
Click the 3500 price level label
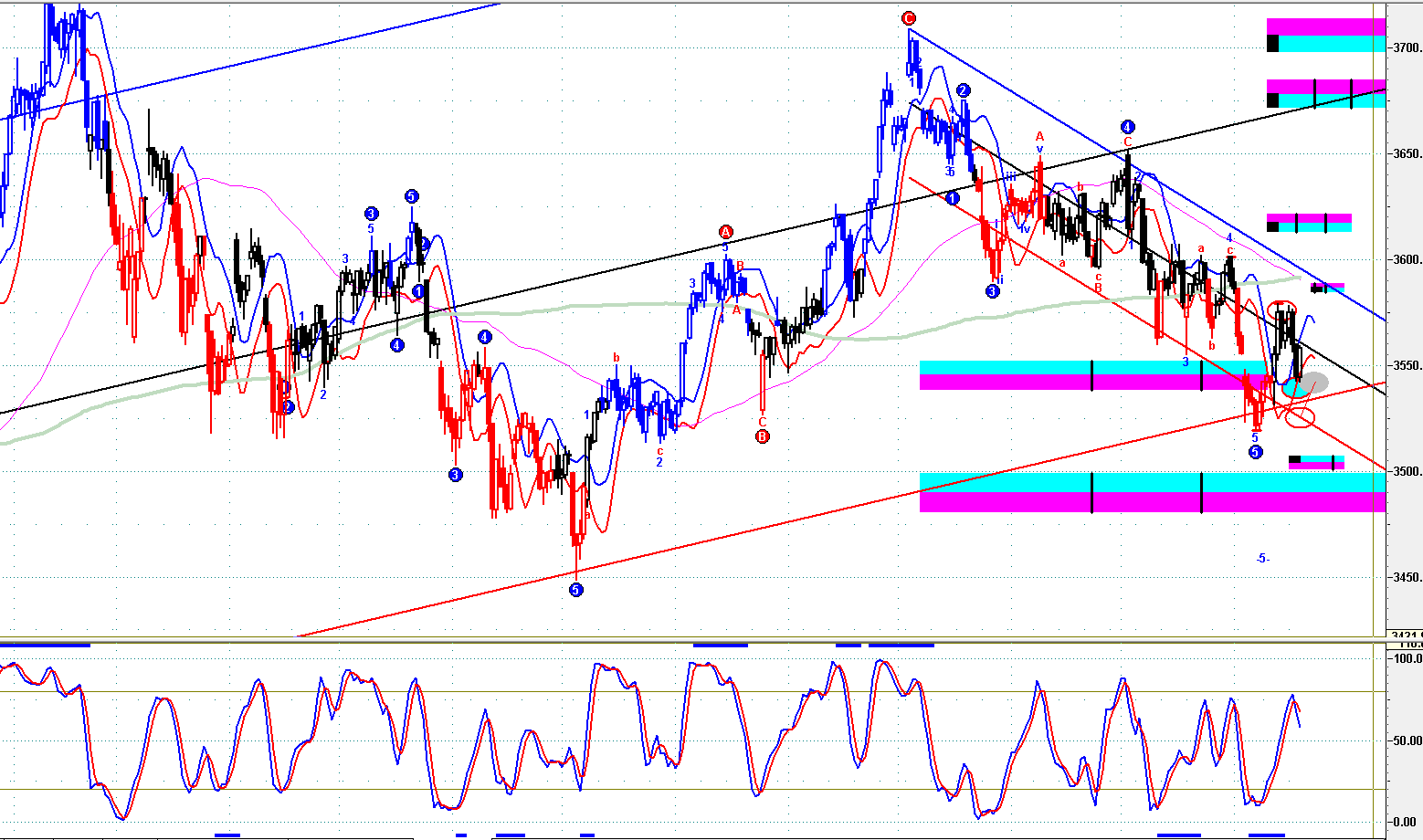pos(1408,471)
